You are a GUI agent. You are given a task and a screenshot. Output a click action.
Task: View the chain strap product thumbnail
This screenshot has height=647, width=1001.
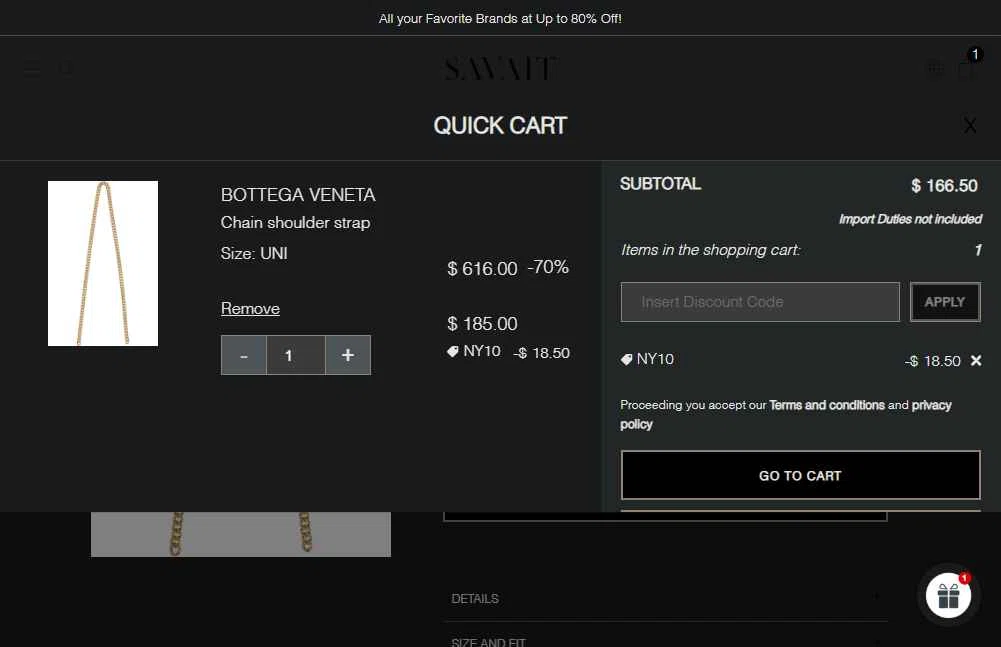pyautogui.click(x=103, y=263)
